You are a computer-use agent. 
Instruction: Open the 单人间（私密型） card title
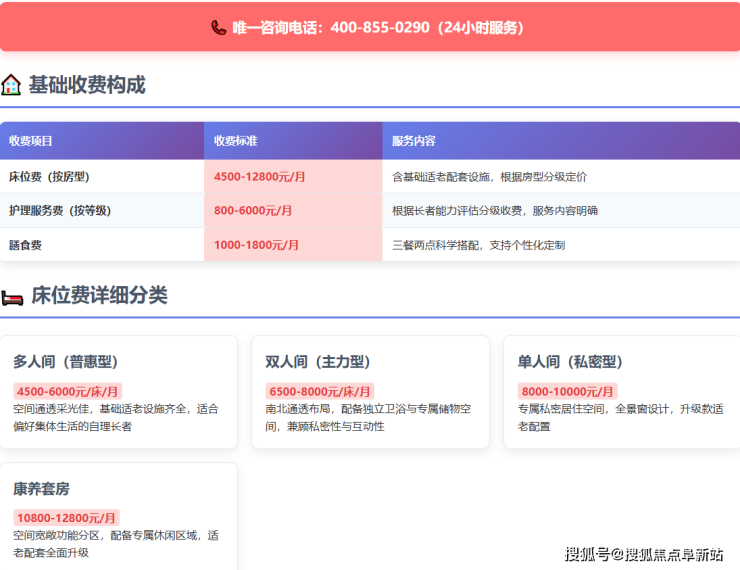click(570, 362)
